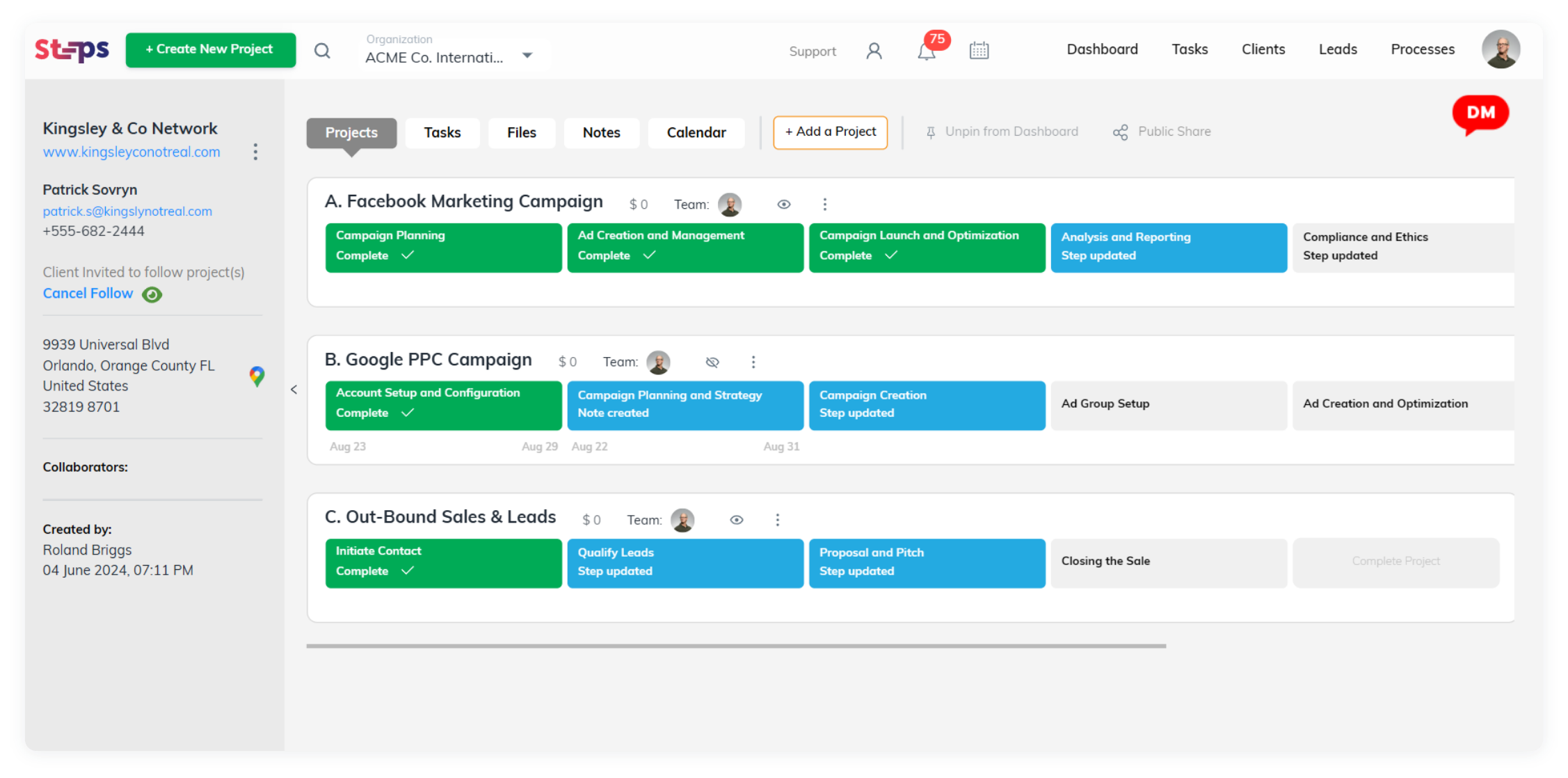Click the Unpin from Dashboard pin icon

coord(930,132)
